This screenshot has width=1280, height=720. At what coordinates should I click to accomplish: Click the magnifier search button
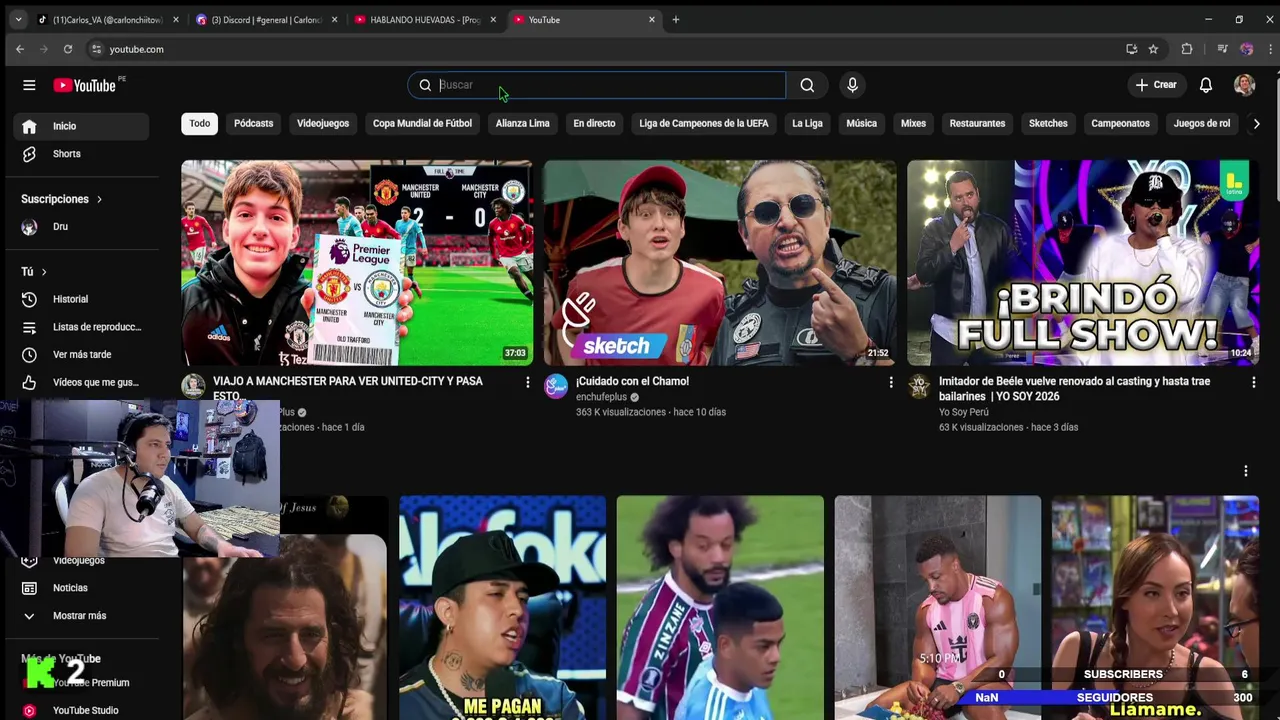[807, 85]
